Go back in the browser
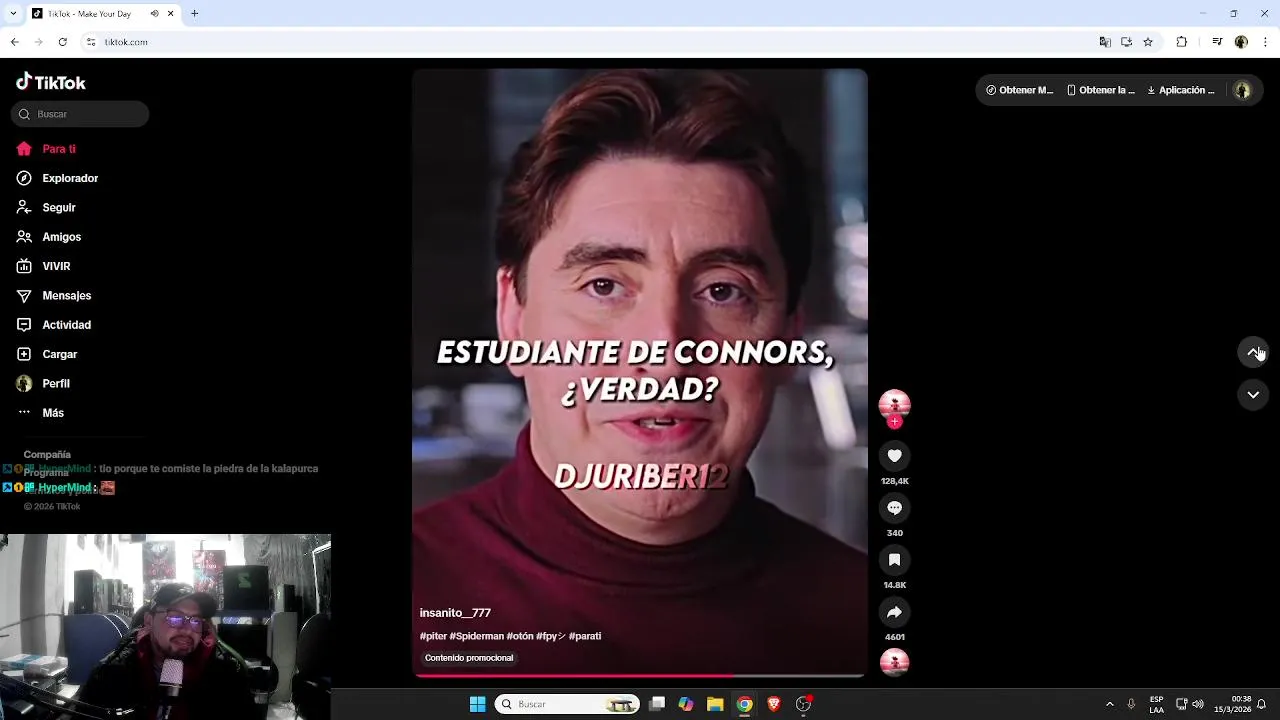Viewport: 1280px width, 720px height. (x=14, y=42)
